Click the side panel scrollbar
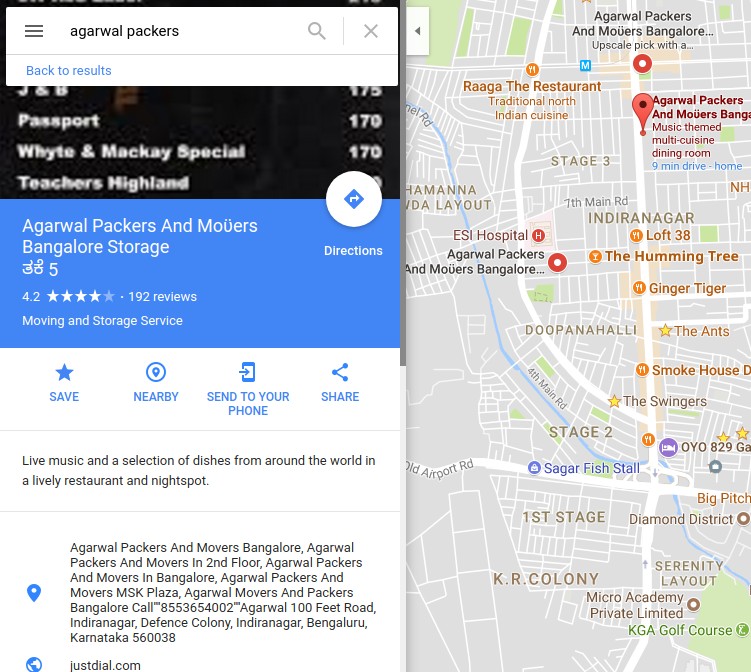This screenshot has height=672, width=751. [403, 187]
